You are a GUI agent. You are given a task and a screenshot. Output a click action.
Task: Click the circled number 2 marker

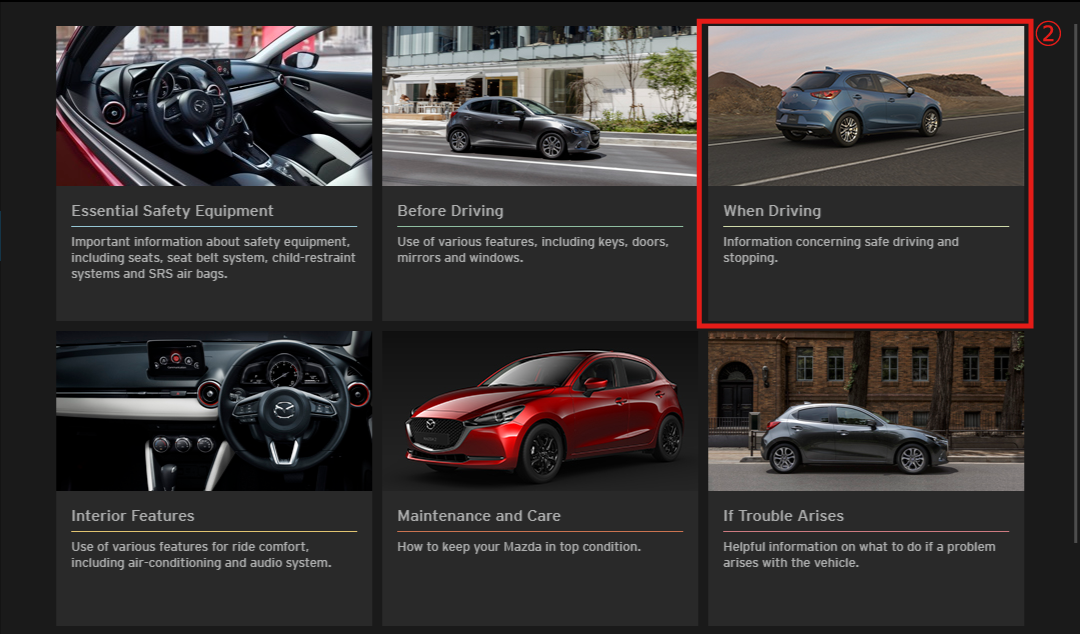pyautogui.click(x=1046, y=34)
